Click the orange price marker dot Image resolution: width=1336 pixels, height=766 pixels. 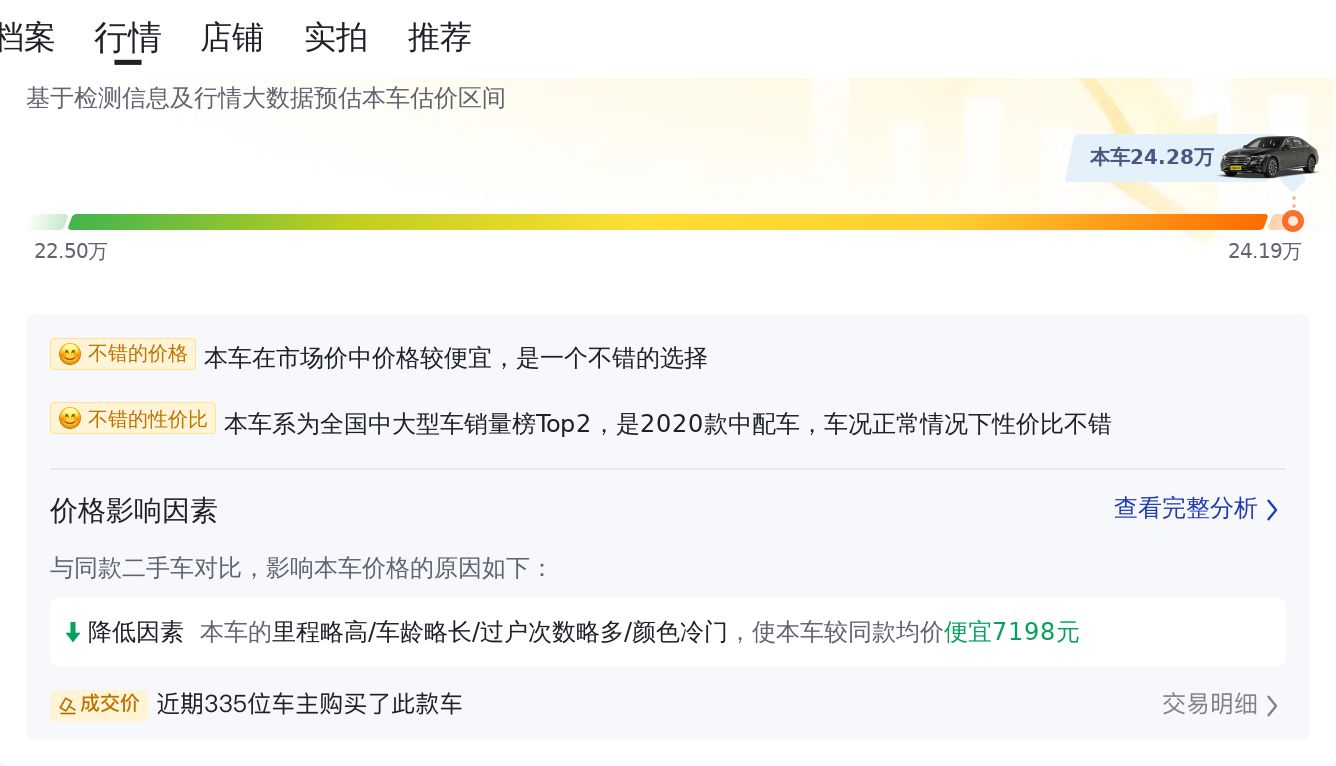tap(1293, 221)
